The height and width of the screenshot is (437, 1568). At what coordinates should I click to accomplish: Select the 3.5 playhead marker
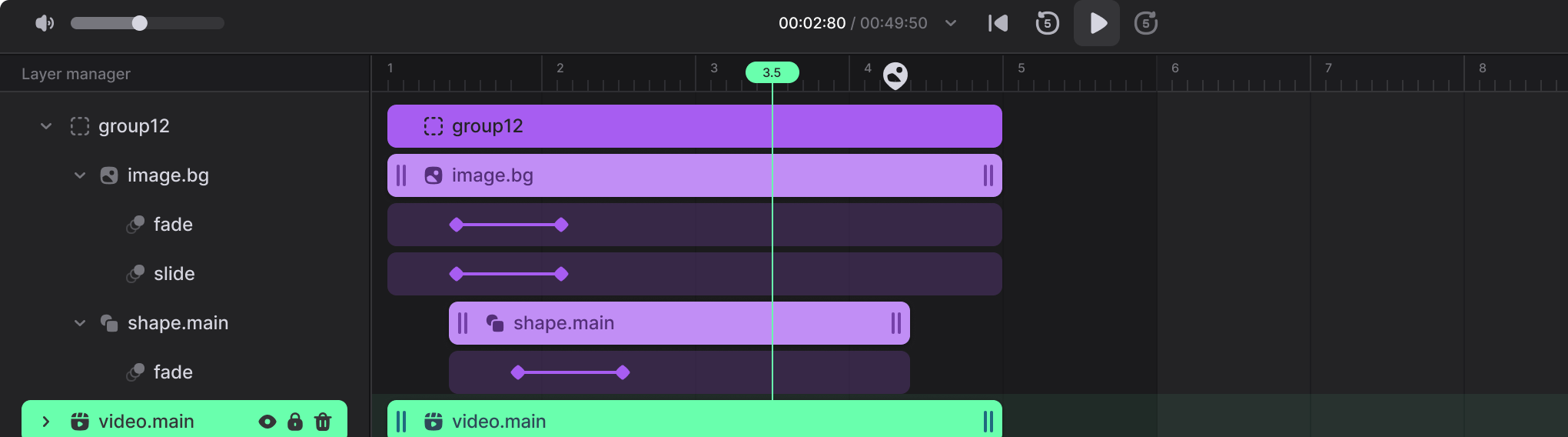(772, 72)
